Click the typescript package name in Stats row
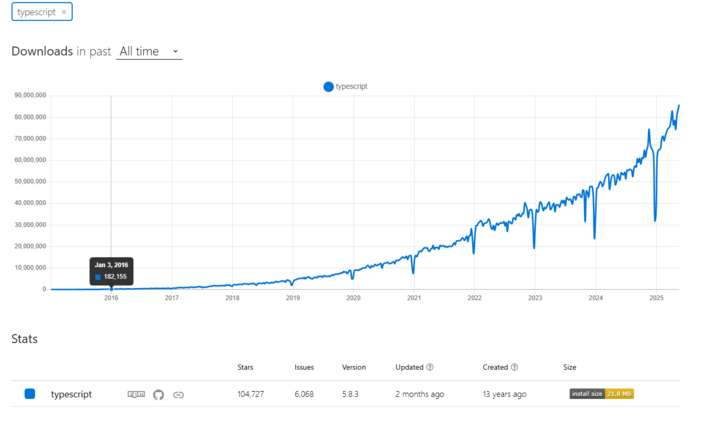 71,394
